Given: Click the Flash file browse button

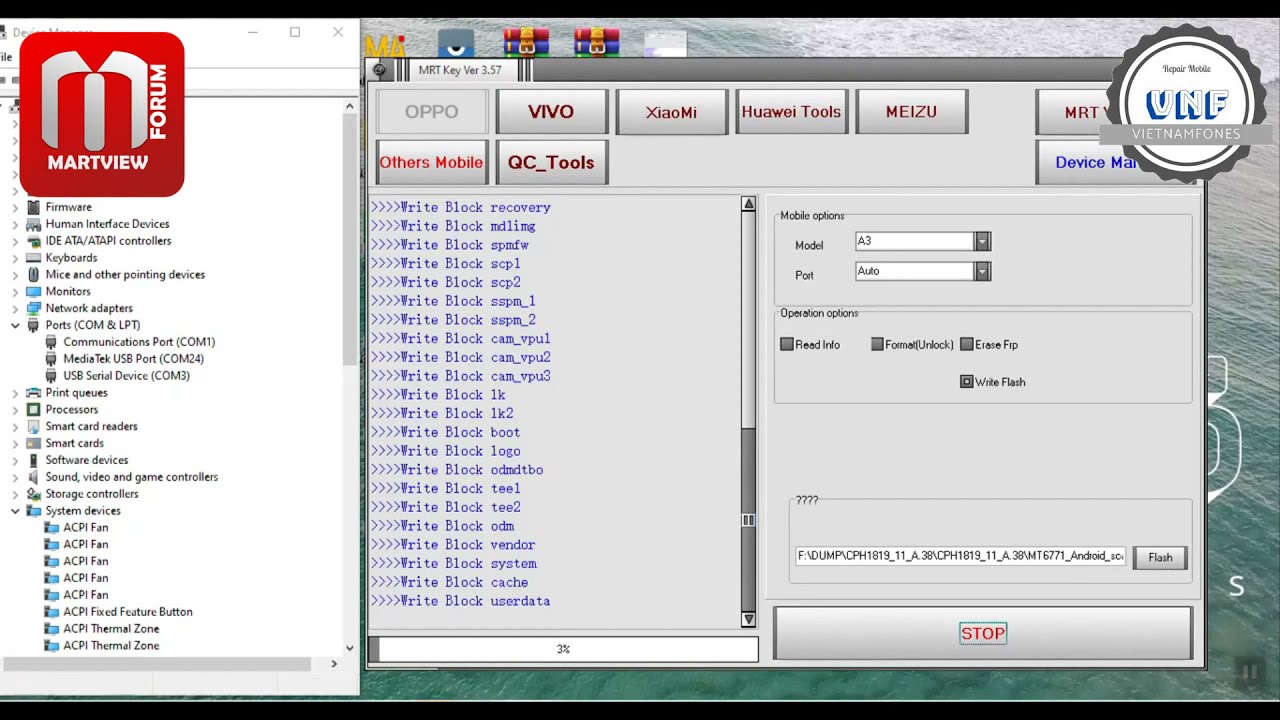Looking at the screenshot, I should click(x=1160, y=558).
